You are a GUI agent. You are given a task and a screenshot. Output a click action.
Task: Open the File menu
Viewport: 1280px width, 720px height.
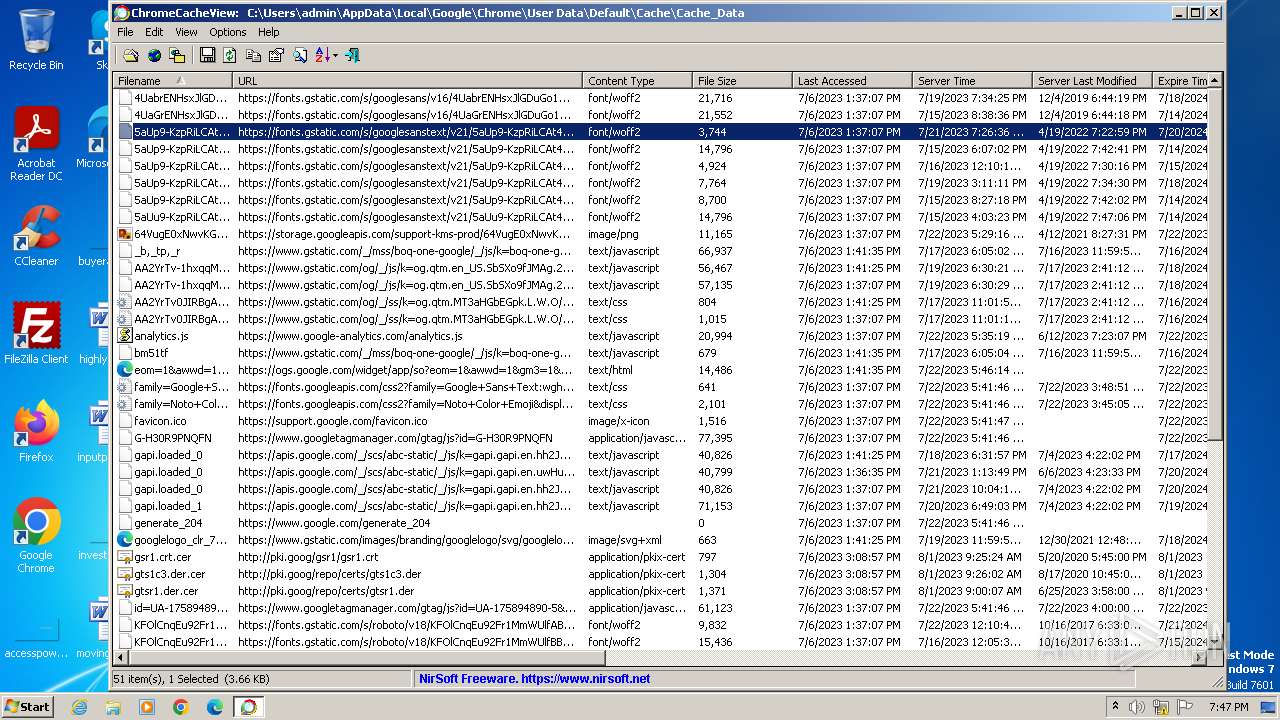click(x=125, y=32)
